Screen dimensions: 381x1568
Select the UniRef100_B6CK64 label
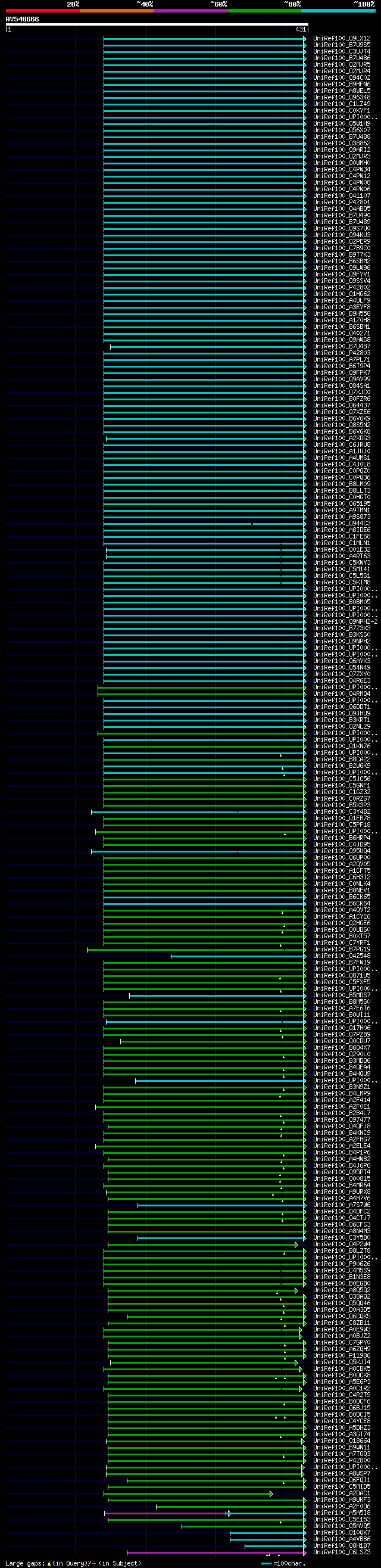pyautogui.click(x=342, y=904)
